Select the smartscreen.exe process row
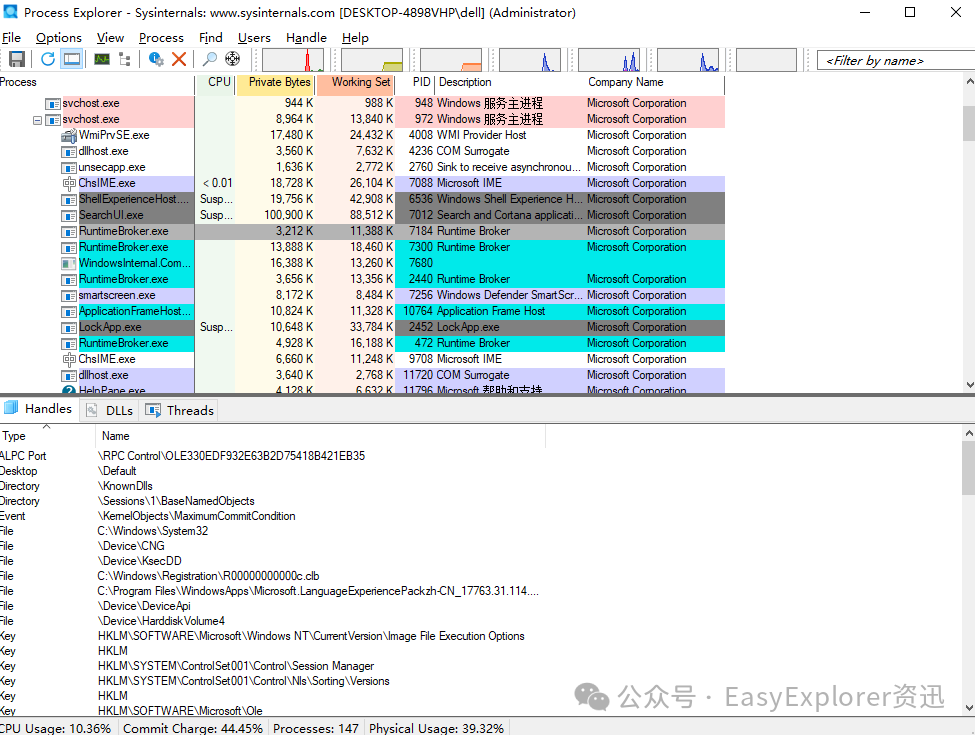This screenshot has width=975, height=735. tap(362, 295)
